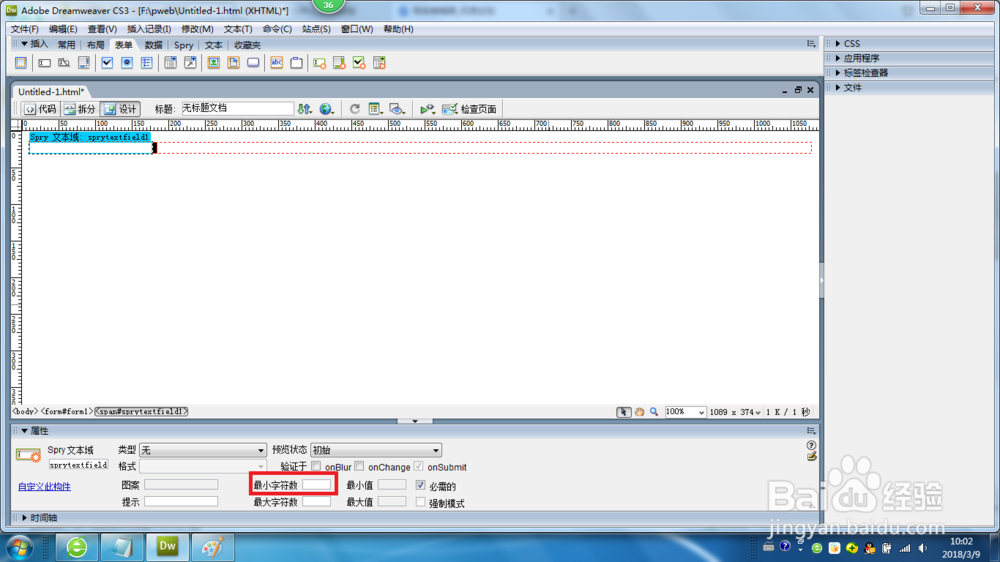Open the property inspector help icon
Viewport: 1000px width, 562px height.
pyautogui.click(x=811, y=445)
